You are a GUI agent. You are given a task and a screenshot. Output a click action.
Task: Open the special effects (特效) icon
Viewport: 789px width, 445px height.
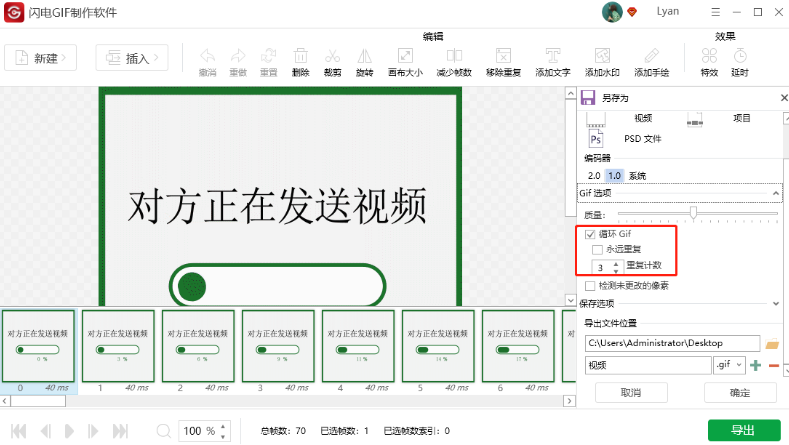click(708, 58)
